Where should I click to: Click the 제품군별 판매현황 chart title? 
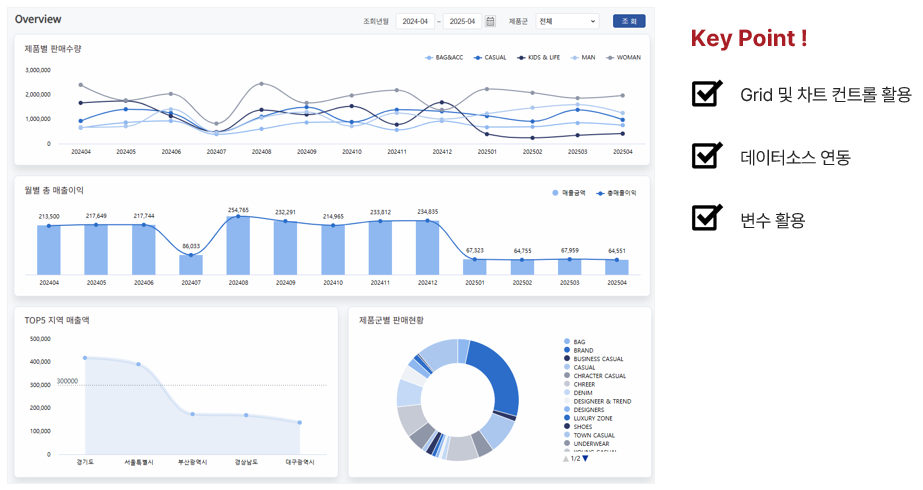point(391,320)
